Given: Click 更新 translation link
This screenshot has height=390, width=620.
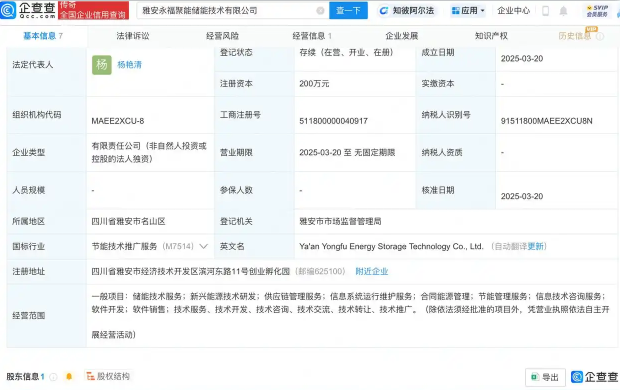Looking at the screenshot, I should coord(535,246).
